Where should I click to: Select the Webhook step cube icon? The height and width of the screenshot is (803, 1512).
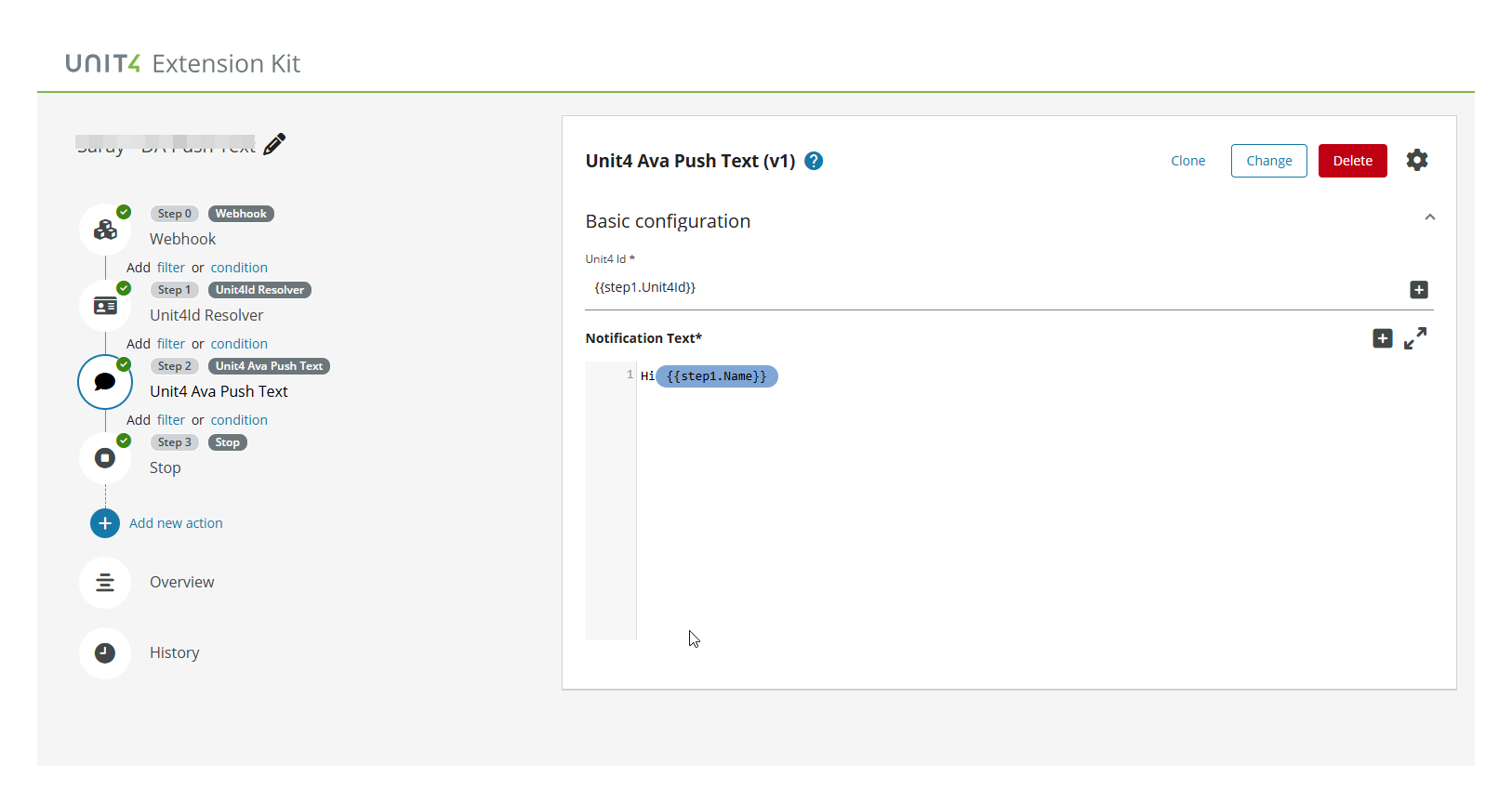105,230
